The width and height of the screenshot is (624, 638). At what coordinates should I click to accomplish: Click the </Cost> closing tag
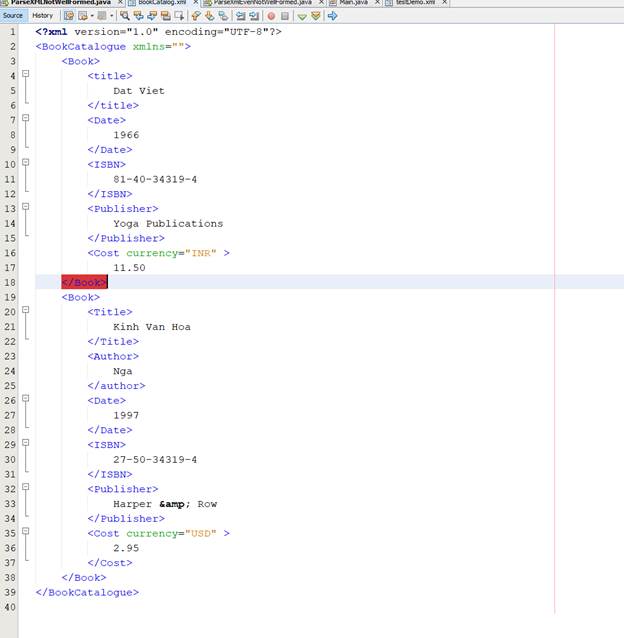(x=110, y=563)
